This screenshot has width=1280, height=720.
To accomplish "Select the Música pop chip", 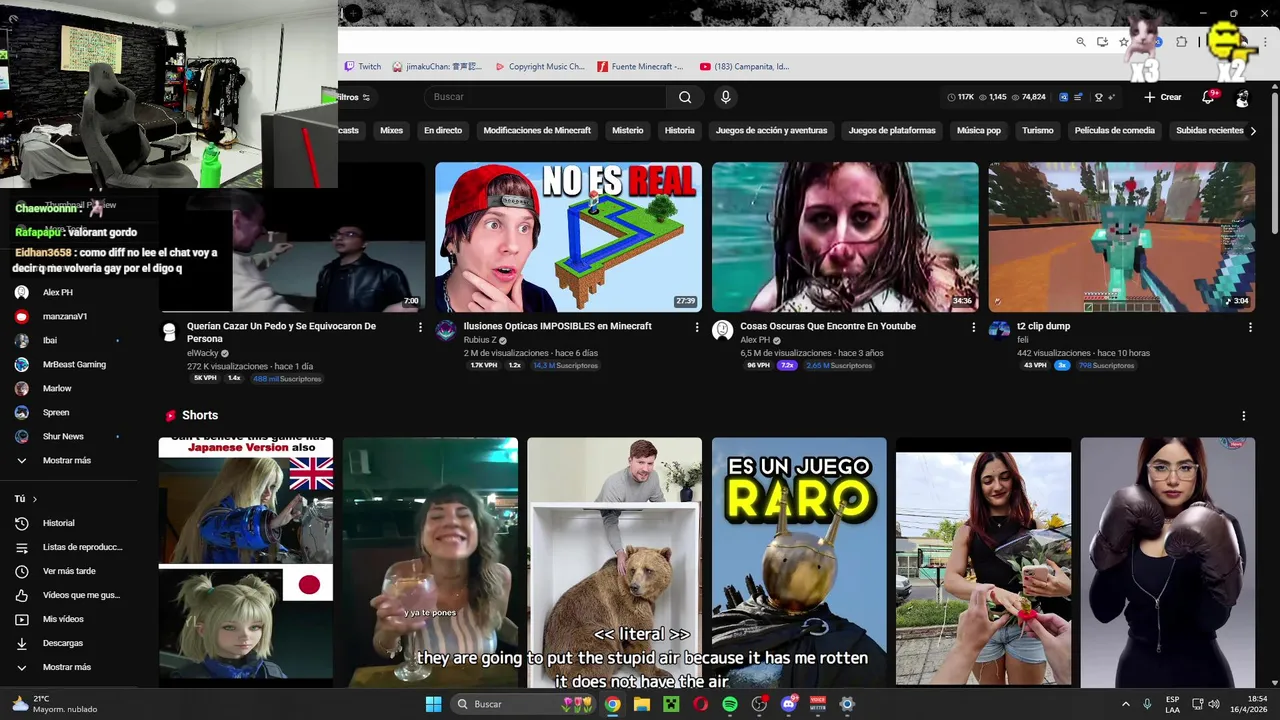I will (978, 130).
